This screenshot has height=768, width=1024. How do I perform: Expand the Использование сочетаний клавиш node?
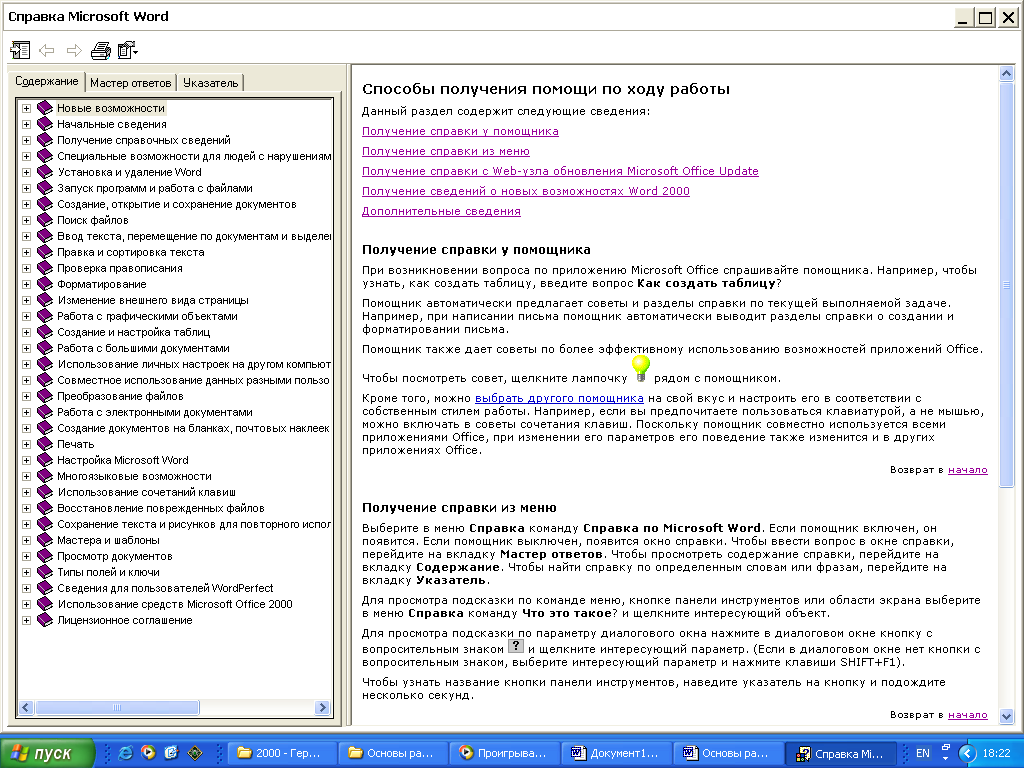(26, 492)
